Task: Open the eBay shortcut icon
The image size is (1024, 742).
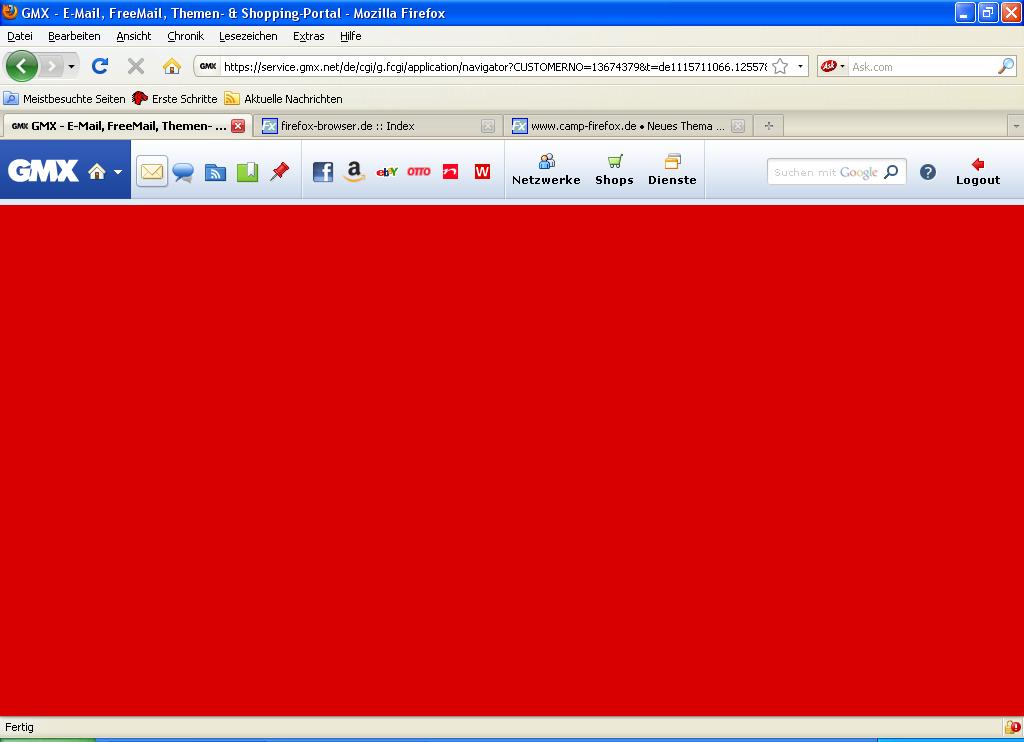Action: (387, 172)
